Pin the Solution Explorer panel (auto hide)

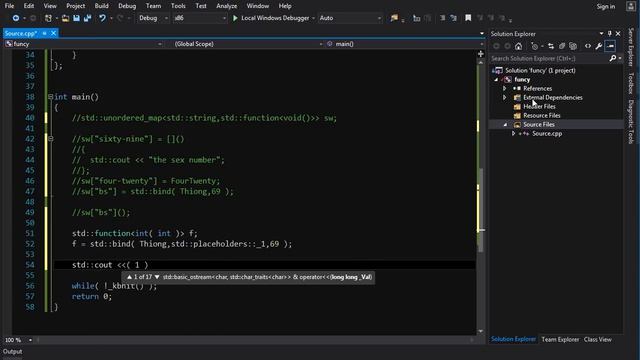click(610, 33)
